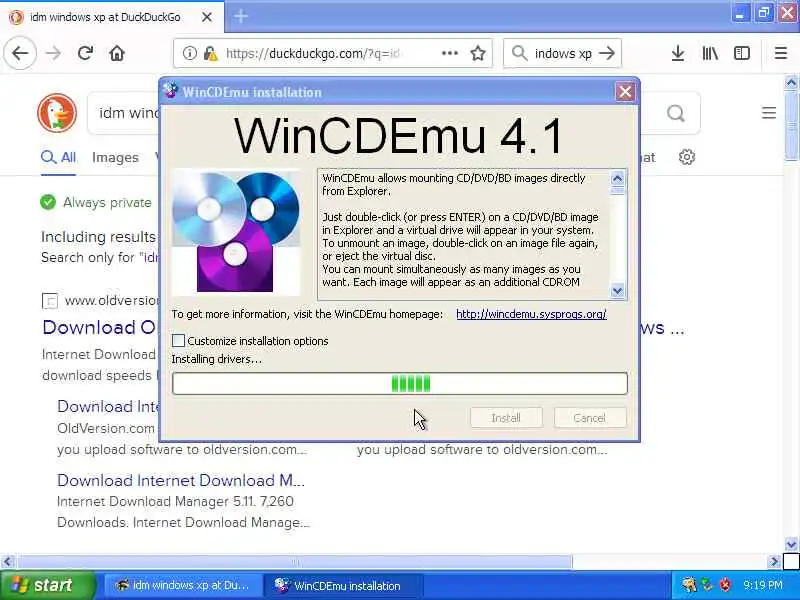This screenshot has width=800, height=600.
Task: Click the magnifier icon in Firefox search box
Action: coord(519,53)
